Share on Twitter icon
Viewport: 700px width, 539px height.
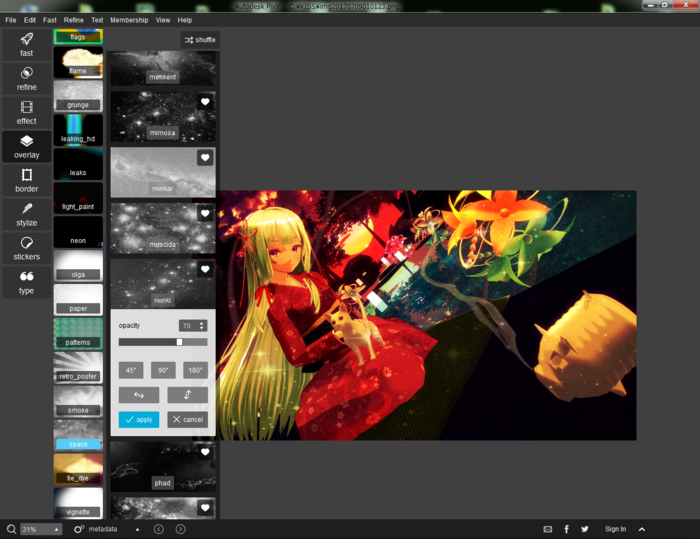click(x=585, y=529)
